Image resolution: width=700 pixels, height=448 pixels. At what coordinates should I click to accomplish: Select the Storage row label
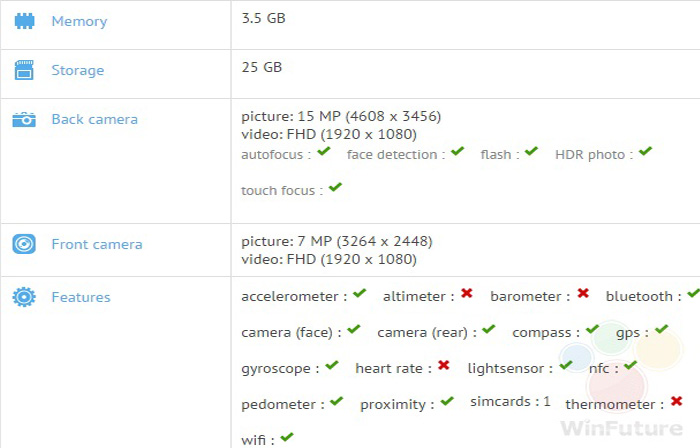pos(78,71)
